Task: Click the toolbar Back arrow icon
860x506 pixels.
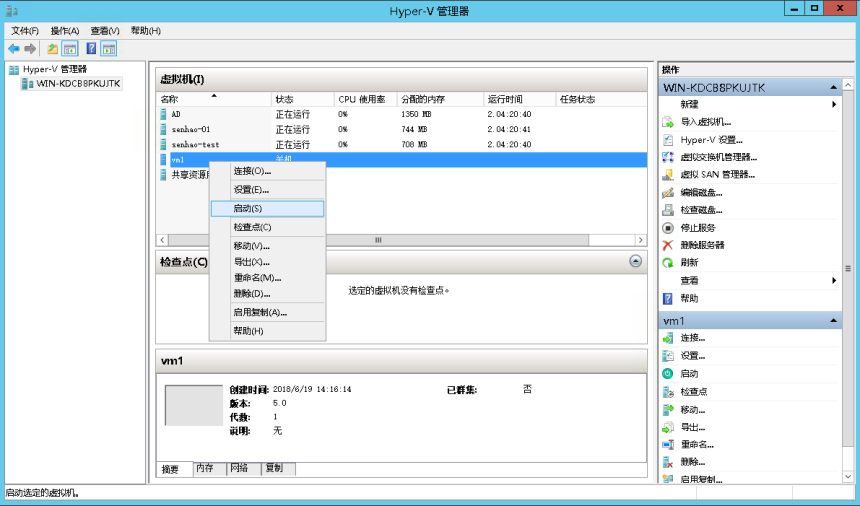Action: tap(13, 48)
